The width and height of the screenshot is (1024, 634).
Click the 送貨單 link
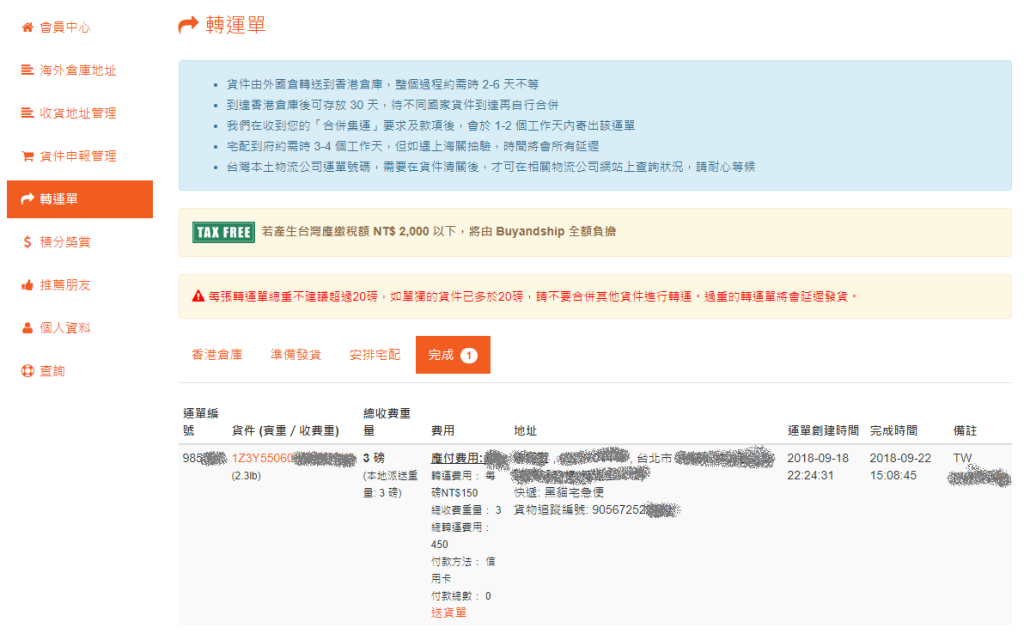click(x=448, y=612)
